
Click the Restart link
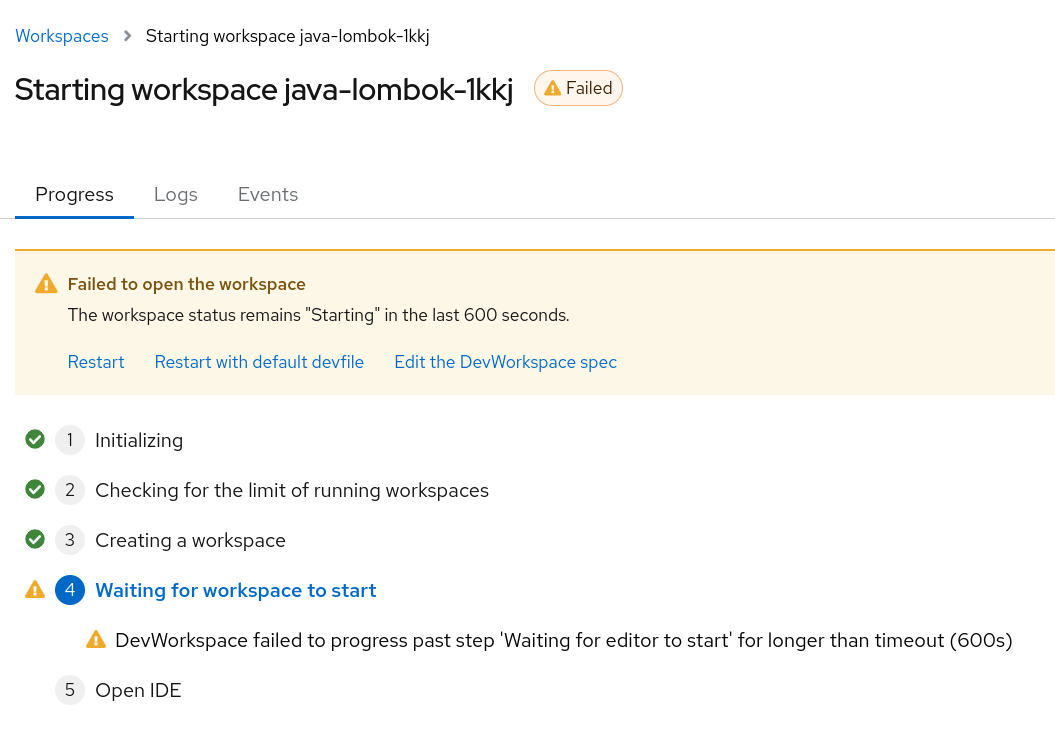[x=96, y=362]
